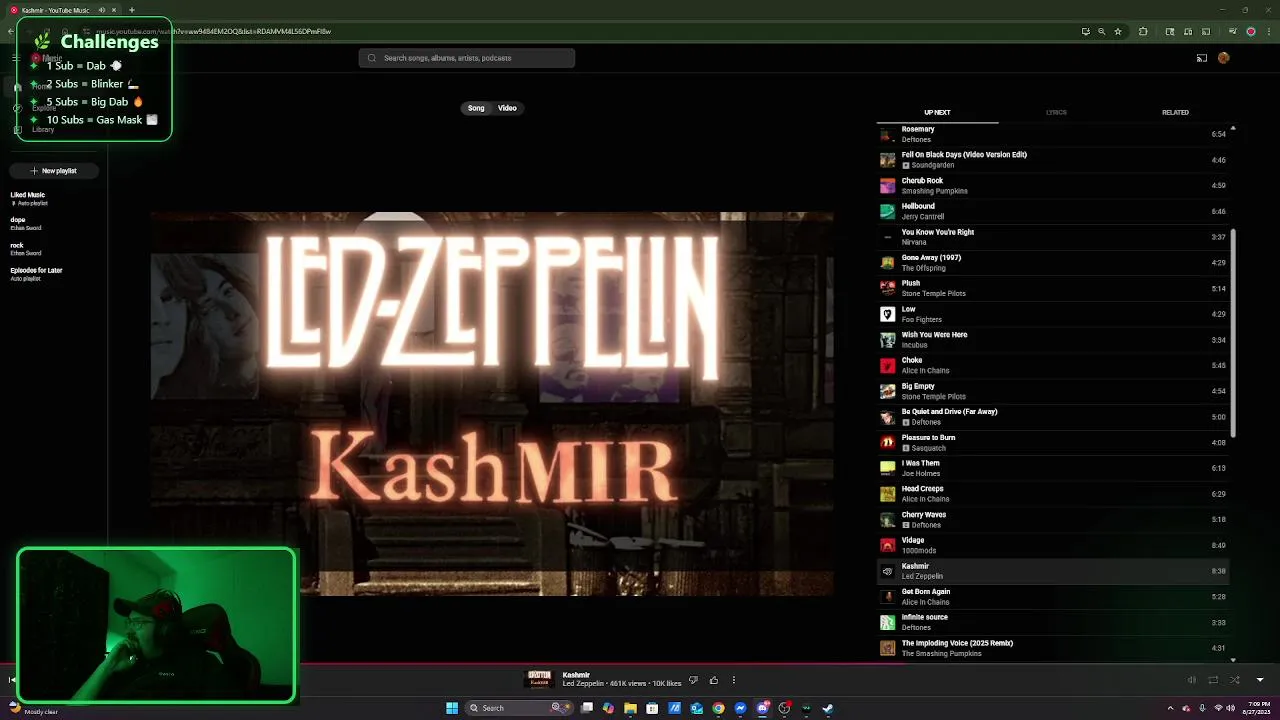This screenshot has width=1280, height=720.
Task: Click the now-playing Kashmir queue row
Action: (1054, 571)
